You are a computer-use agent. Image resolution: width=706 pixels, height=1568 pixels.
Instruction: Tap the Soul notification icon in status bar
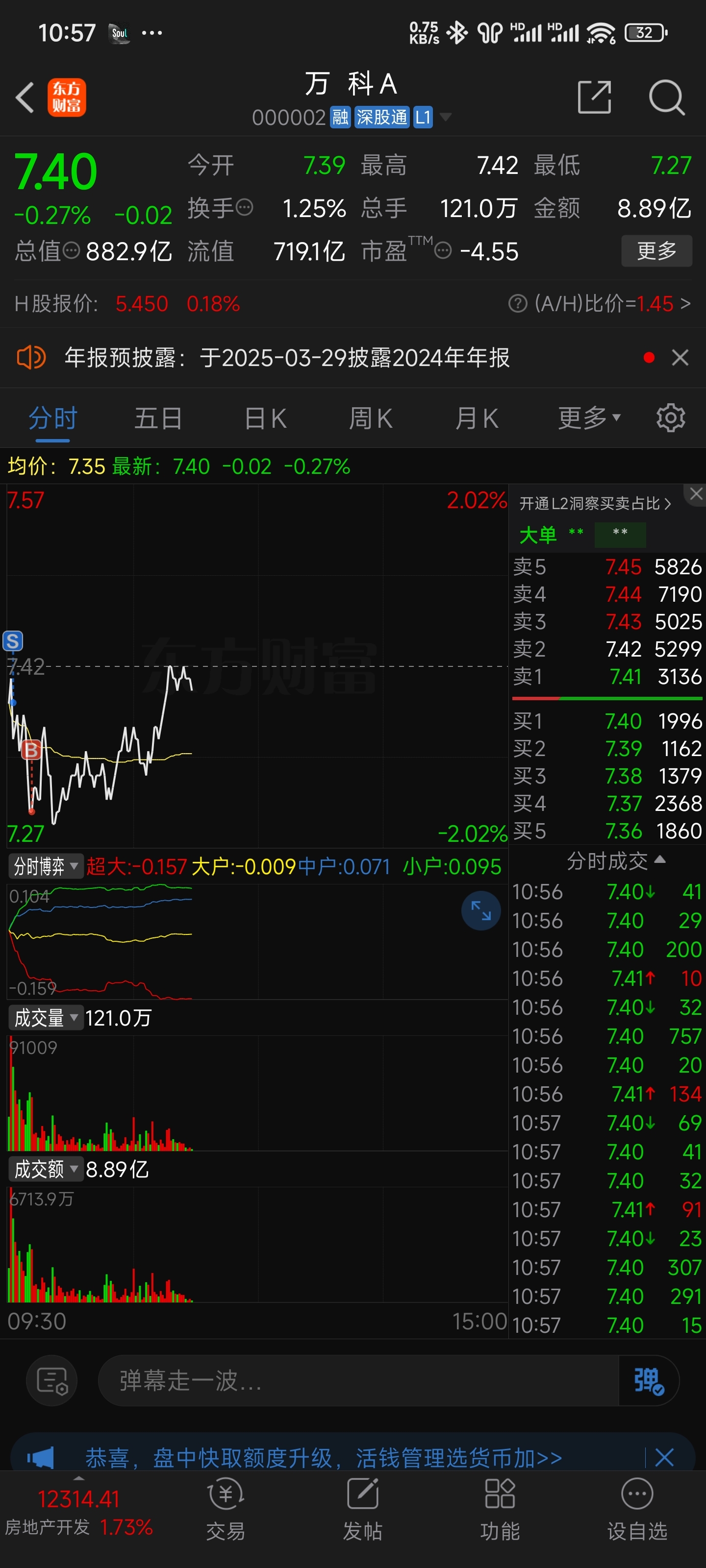tap(120, 33)
